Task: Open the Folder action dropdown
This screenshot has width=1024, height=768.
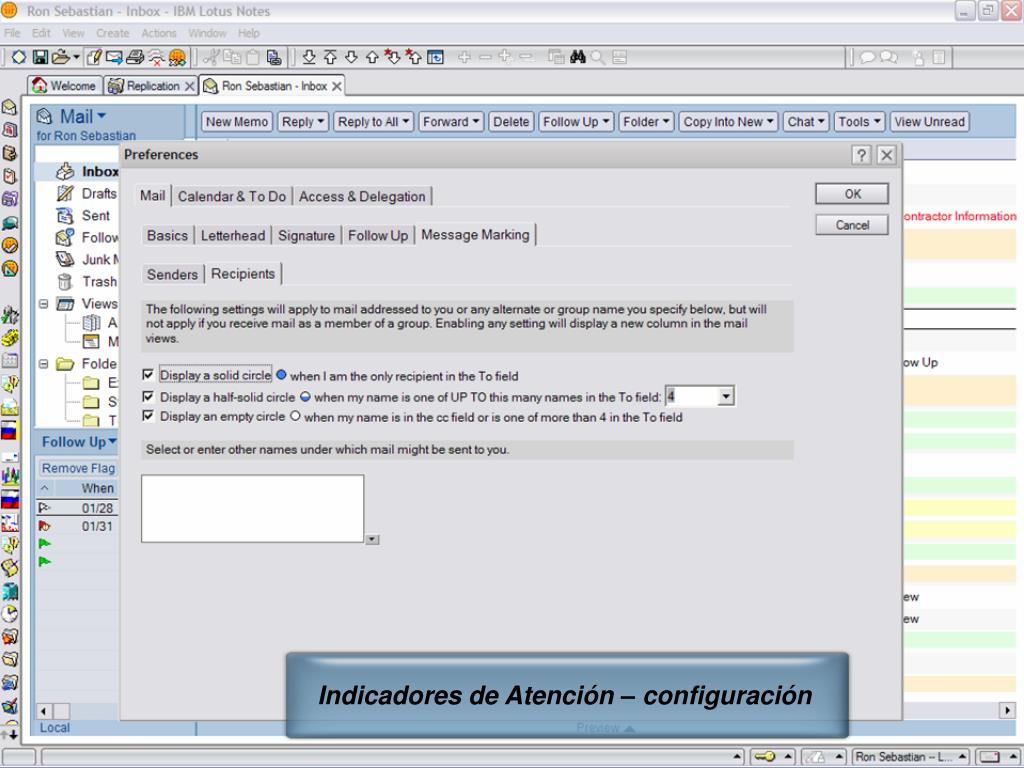Action: [x=646, y=121]
